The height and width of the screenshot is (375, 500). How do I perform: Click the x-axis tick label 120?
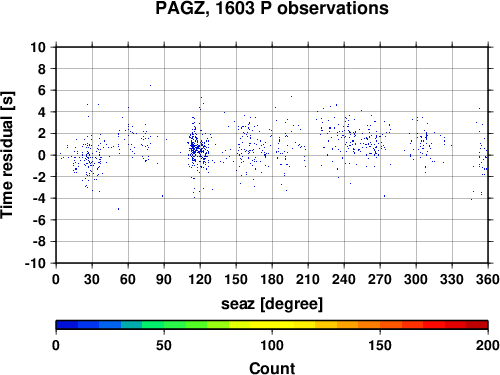(200, 279)
